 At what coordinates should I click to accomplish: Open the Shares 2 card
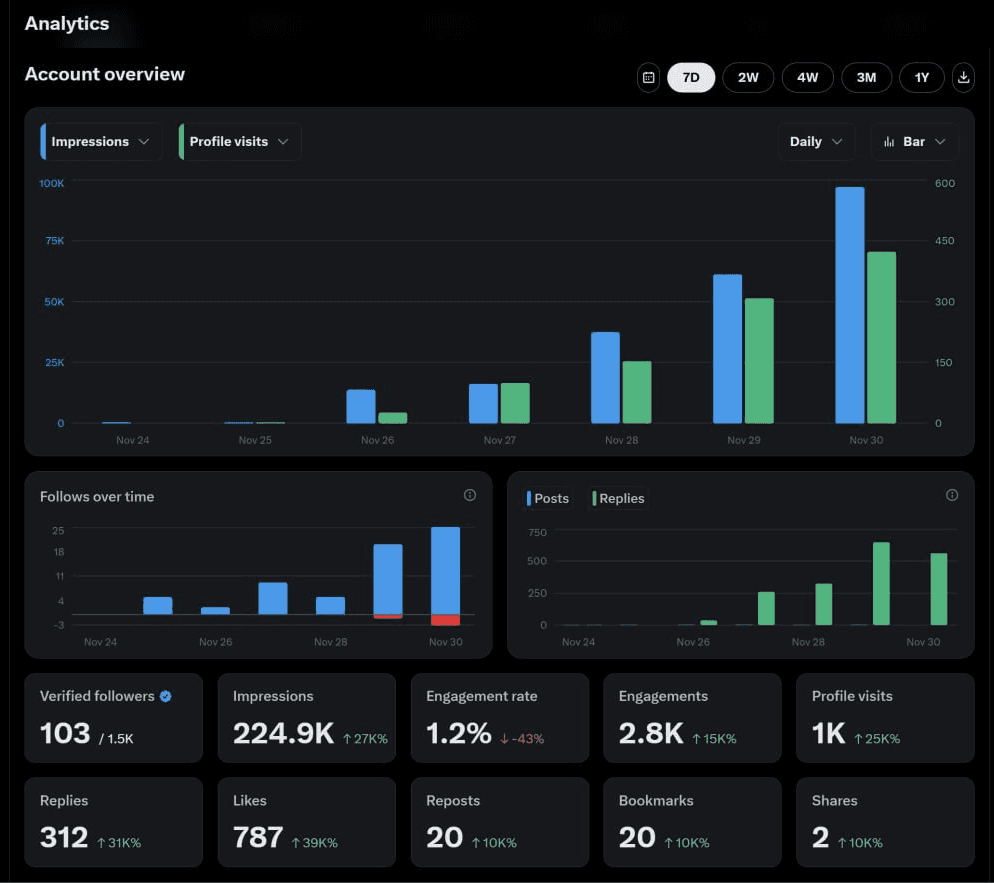click(x=885, y=822)
